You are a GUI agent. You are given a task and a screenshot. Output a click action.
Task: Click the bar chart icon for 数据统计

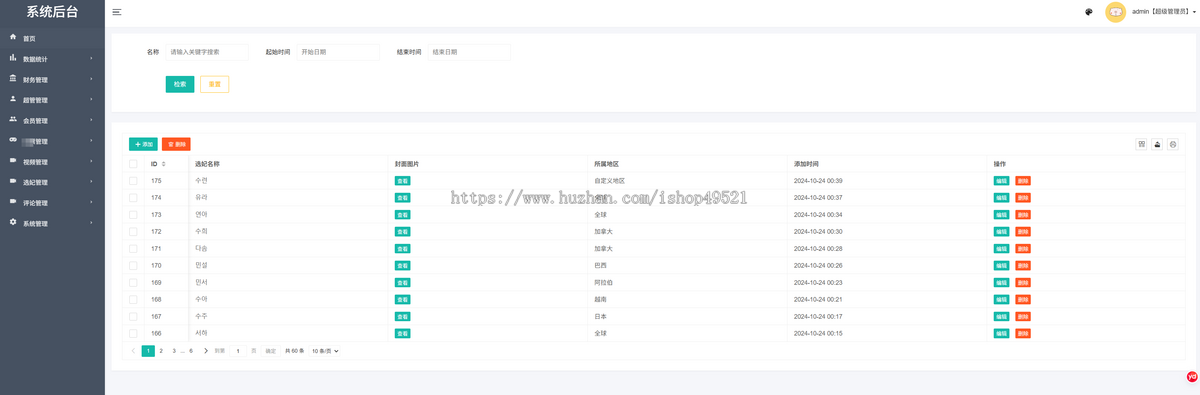tap(12, 58)
